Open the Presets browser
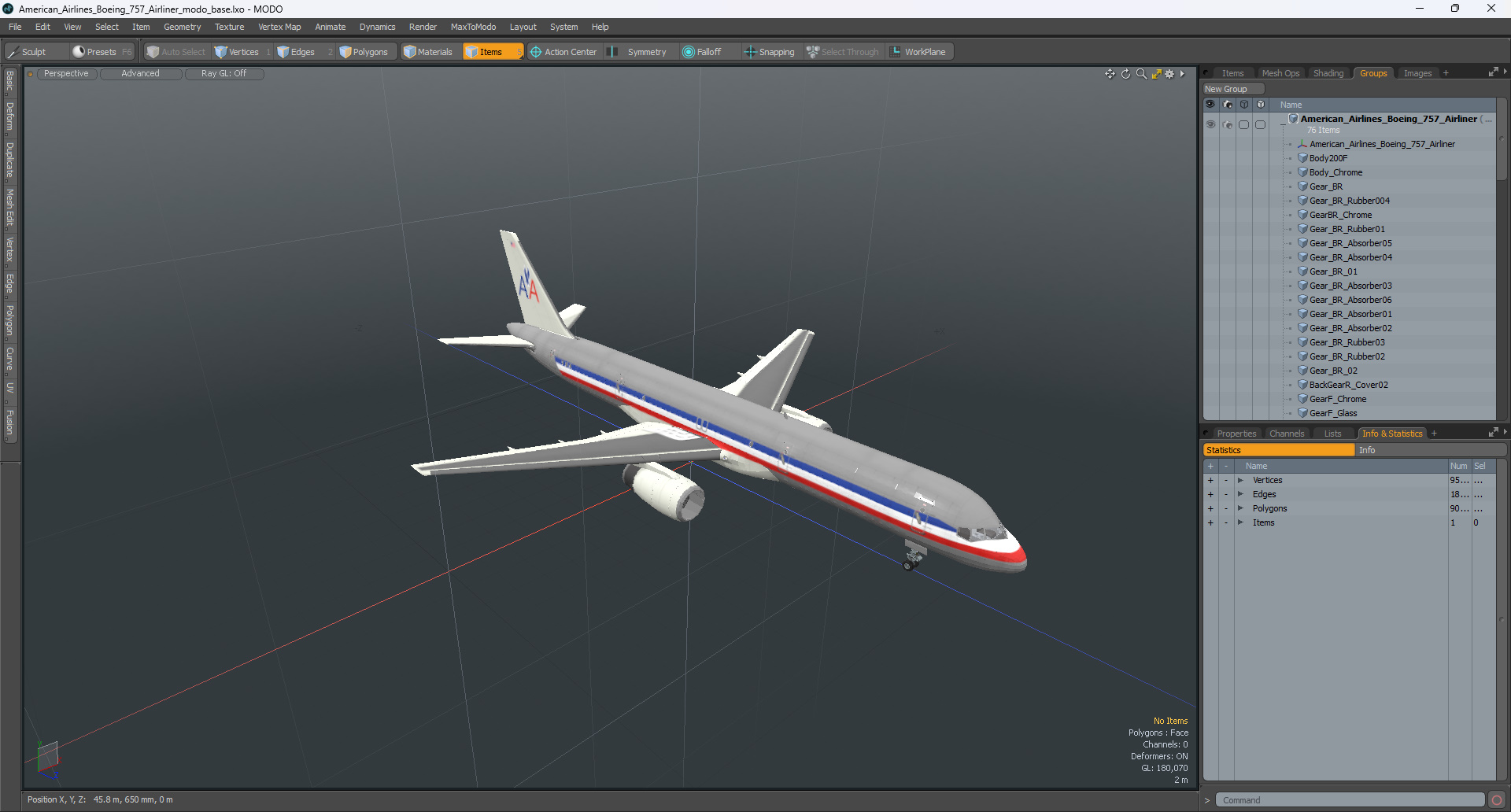Image resolution: width=1511 pixels, height=812 pixels. coord(102,52)
